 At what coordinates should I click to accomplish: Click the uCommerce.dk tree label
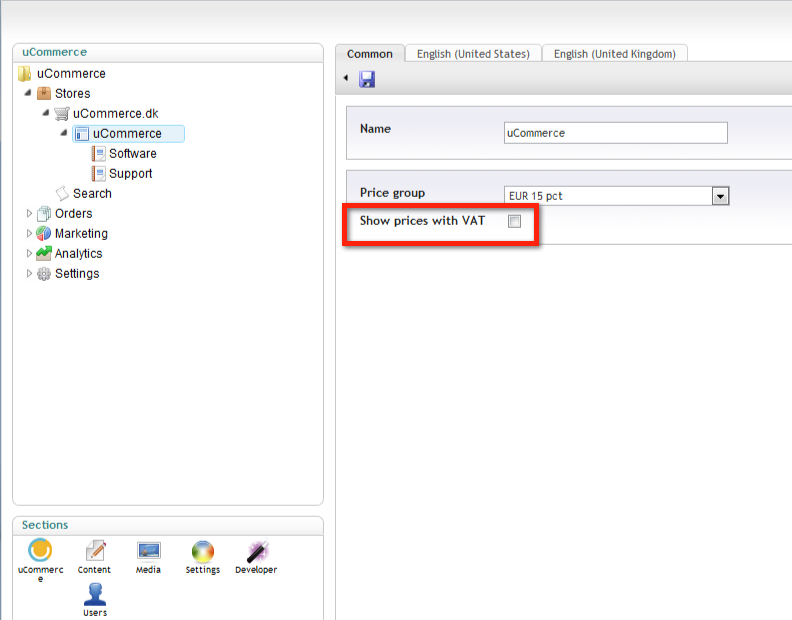click(116, 114)
